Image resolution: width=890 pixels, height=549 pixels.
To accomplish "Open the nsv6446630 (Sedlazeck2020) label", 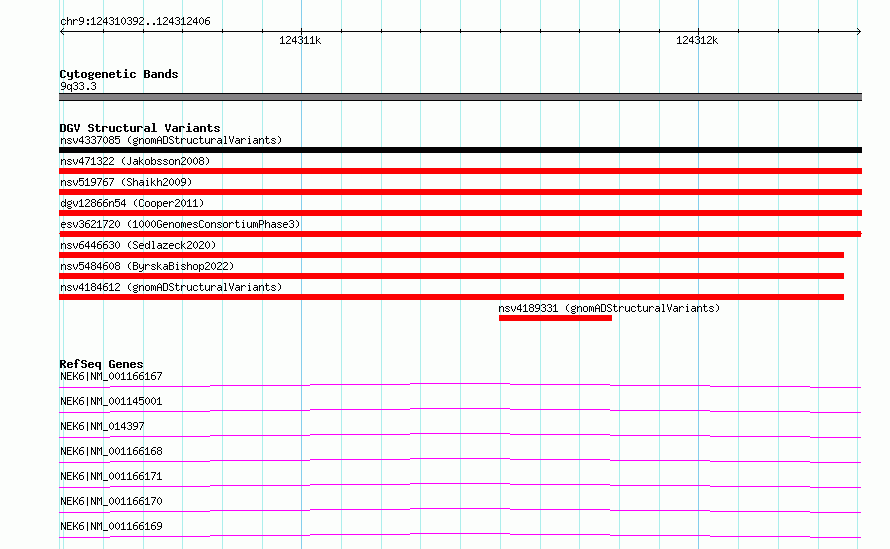I will tap(138, 245).
